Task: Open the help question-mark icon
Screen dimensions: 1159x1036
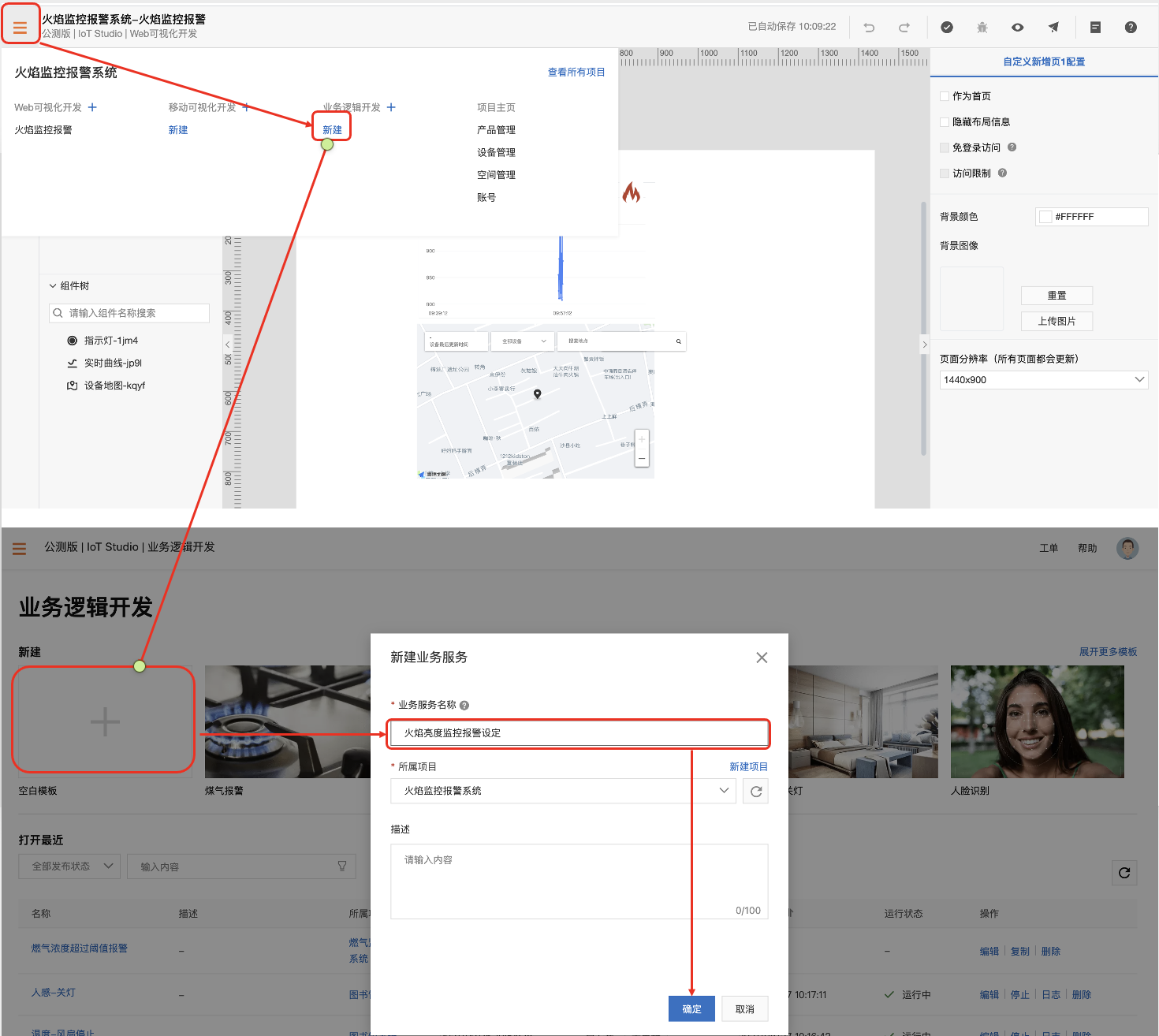Action: click(1131, 28)
